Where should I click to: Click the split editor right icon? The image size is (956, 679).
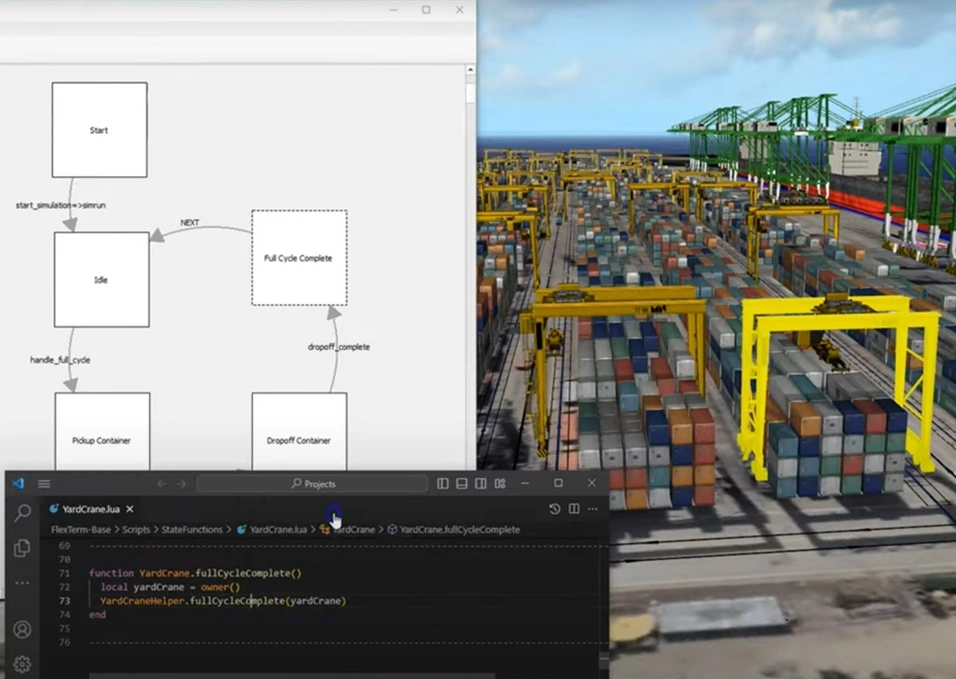[574, 509]
